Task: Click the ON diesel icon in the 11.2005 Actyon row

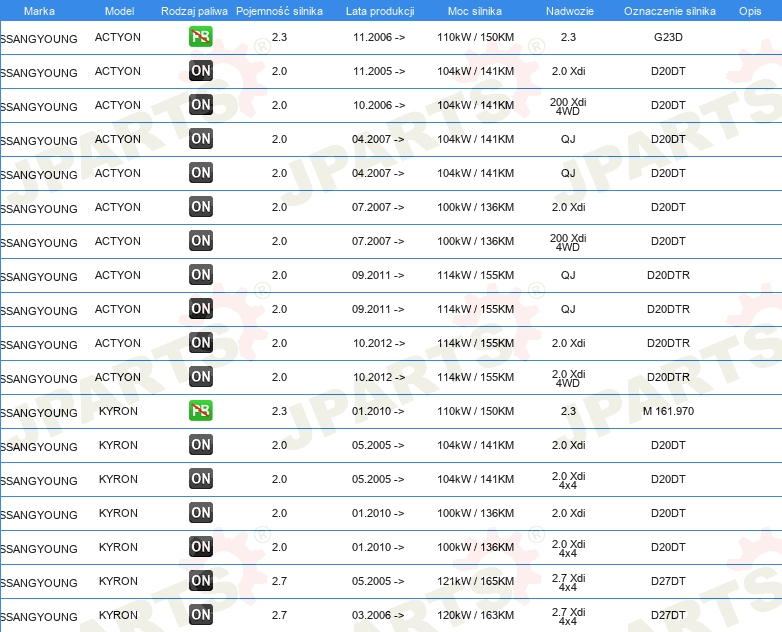Action: tap(200, 71)
